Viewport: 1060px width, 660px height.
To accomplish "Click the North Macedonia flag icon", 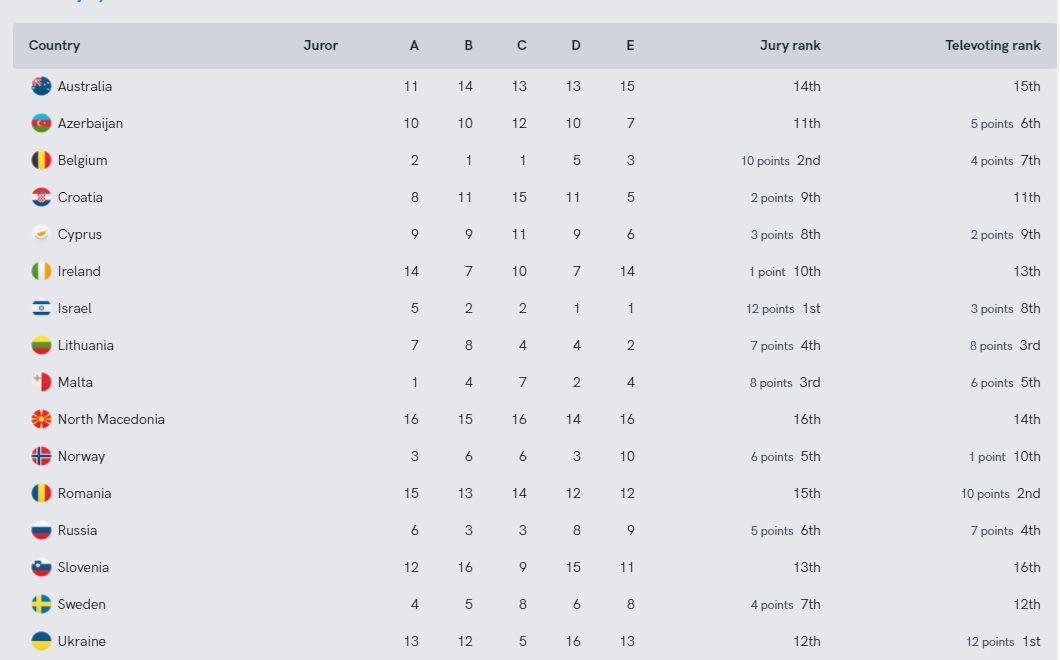I will click(x=41, y=419).
